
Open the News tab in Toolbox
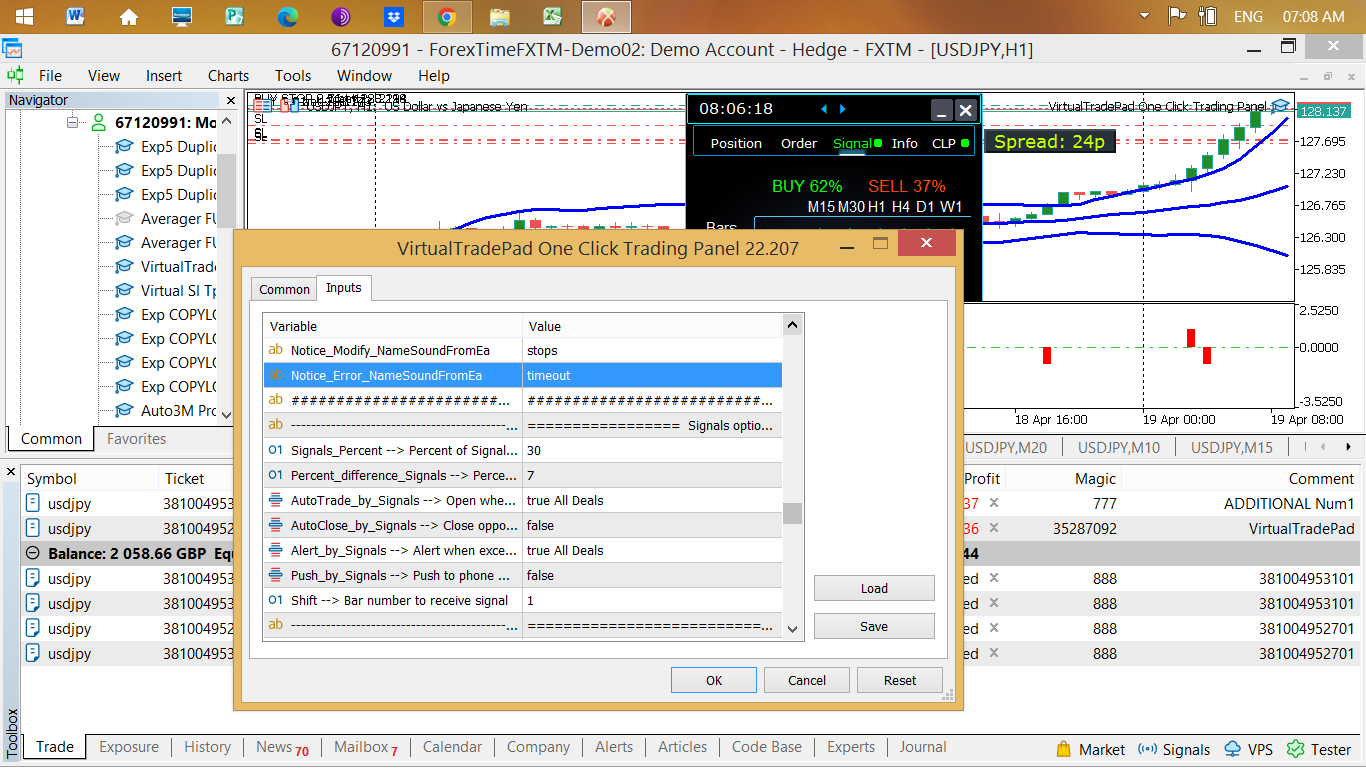(282, 747)
